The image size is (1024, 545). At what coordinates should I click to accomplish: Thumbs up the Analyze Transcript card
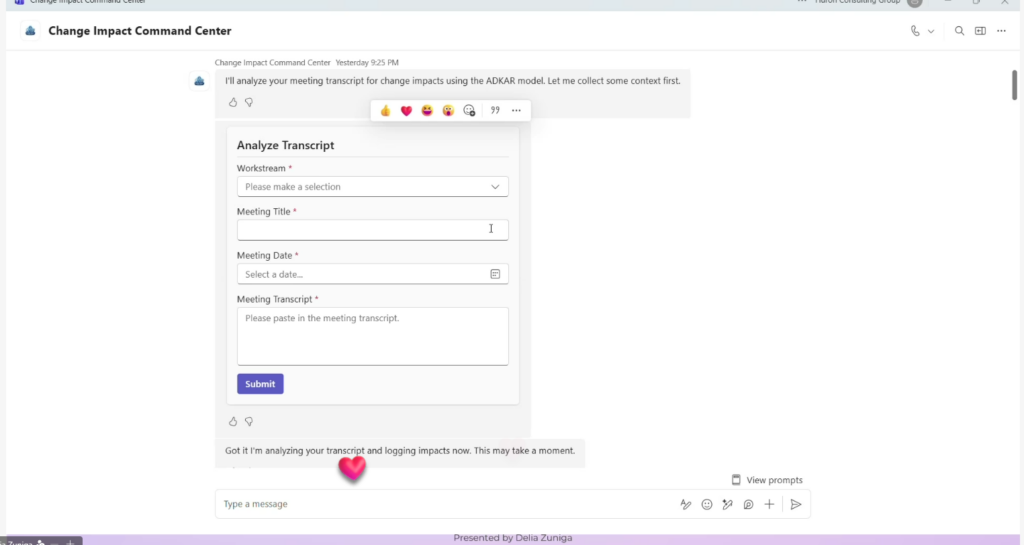coord(233,421)
